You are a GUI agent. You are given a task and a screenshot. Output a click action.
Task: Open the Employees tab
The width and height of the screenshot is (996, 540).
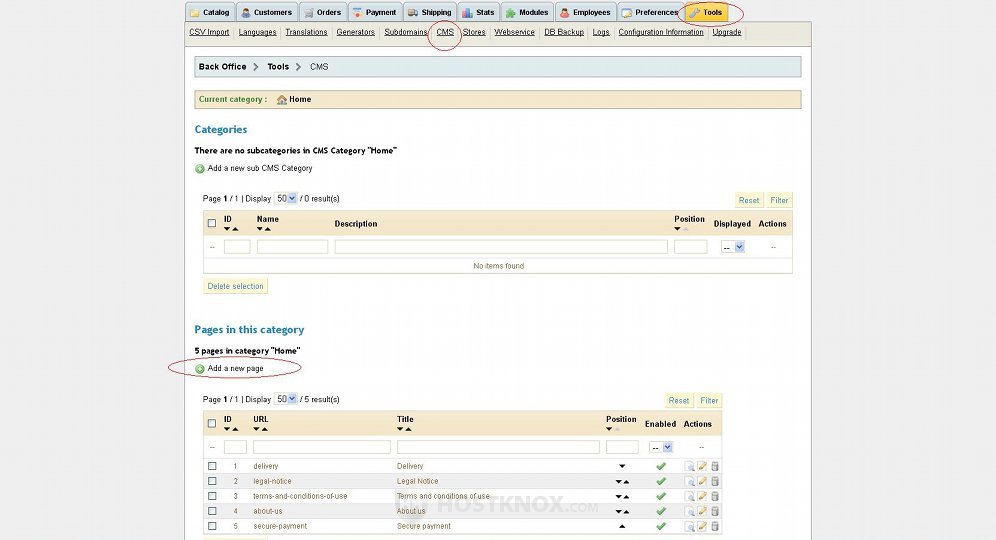[585, 12]
